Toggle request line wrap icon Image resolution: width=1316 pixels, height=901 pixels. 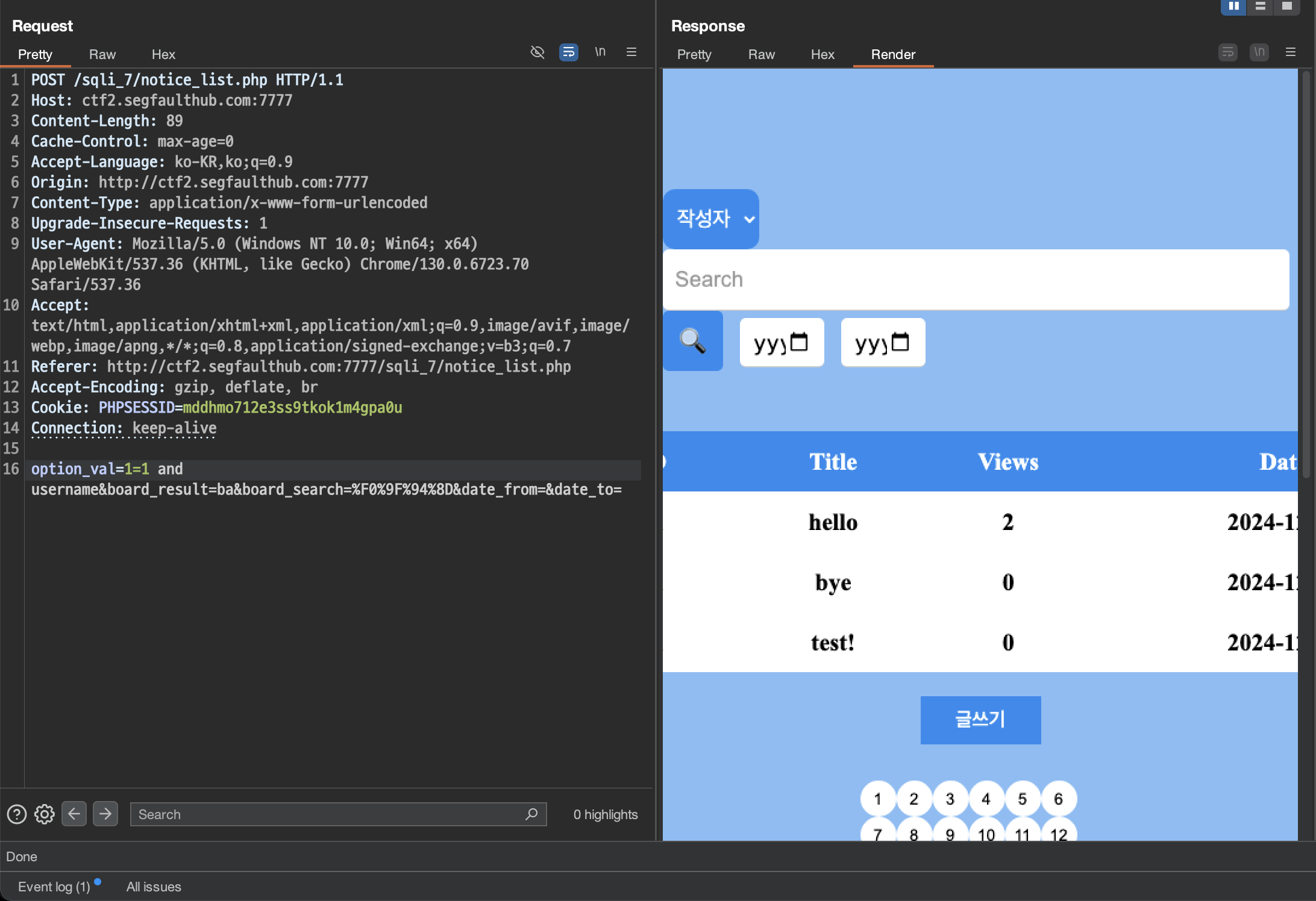click(568, 52)
